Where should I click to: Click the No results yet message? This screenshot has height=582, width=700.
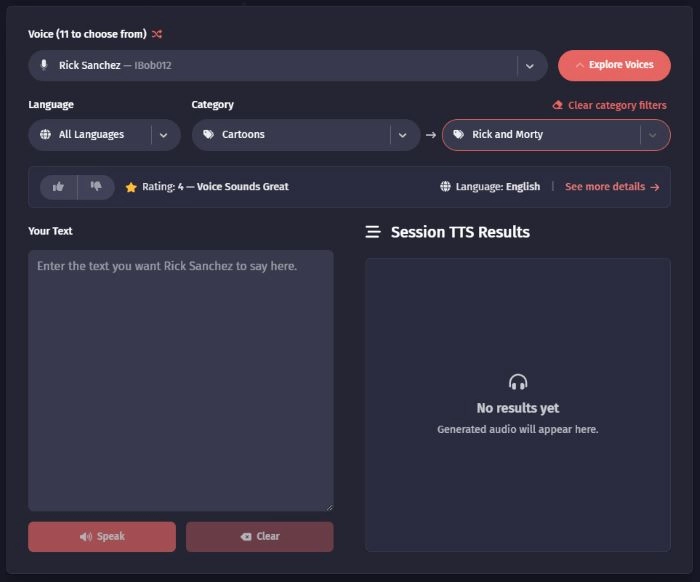[x=518, y=408]
